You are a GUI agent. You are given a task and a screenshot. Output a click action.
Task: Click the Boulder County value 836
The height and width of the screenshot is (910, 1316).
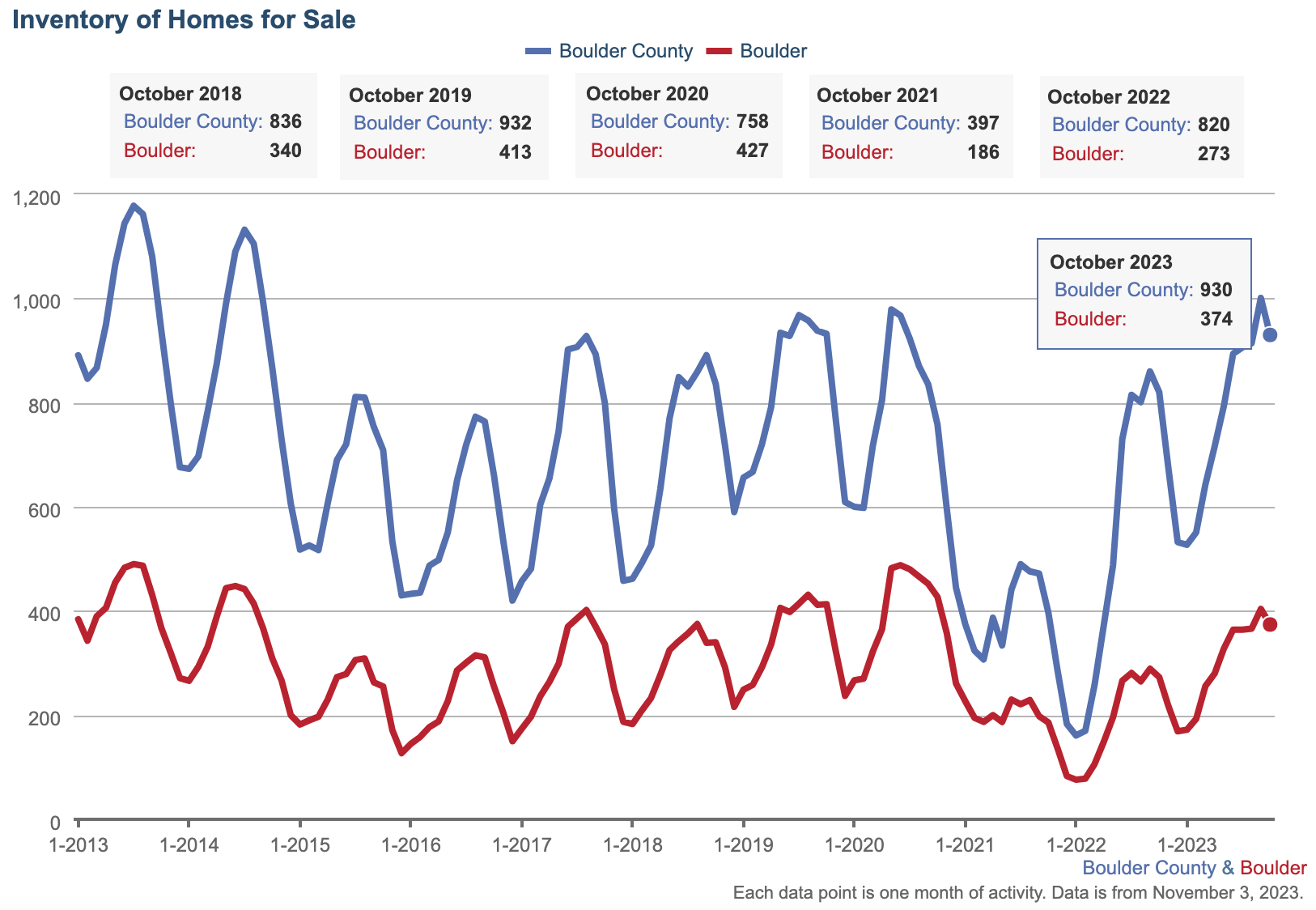pyautogui.click(x=286, y=121)
